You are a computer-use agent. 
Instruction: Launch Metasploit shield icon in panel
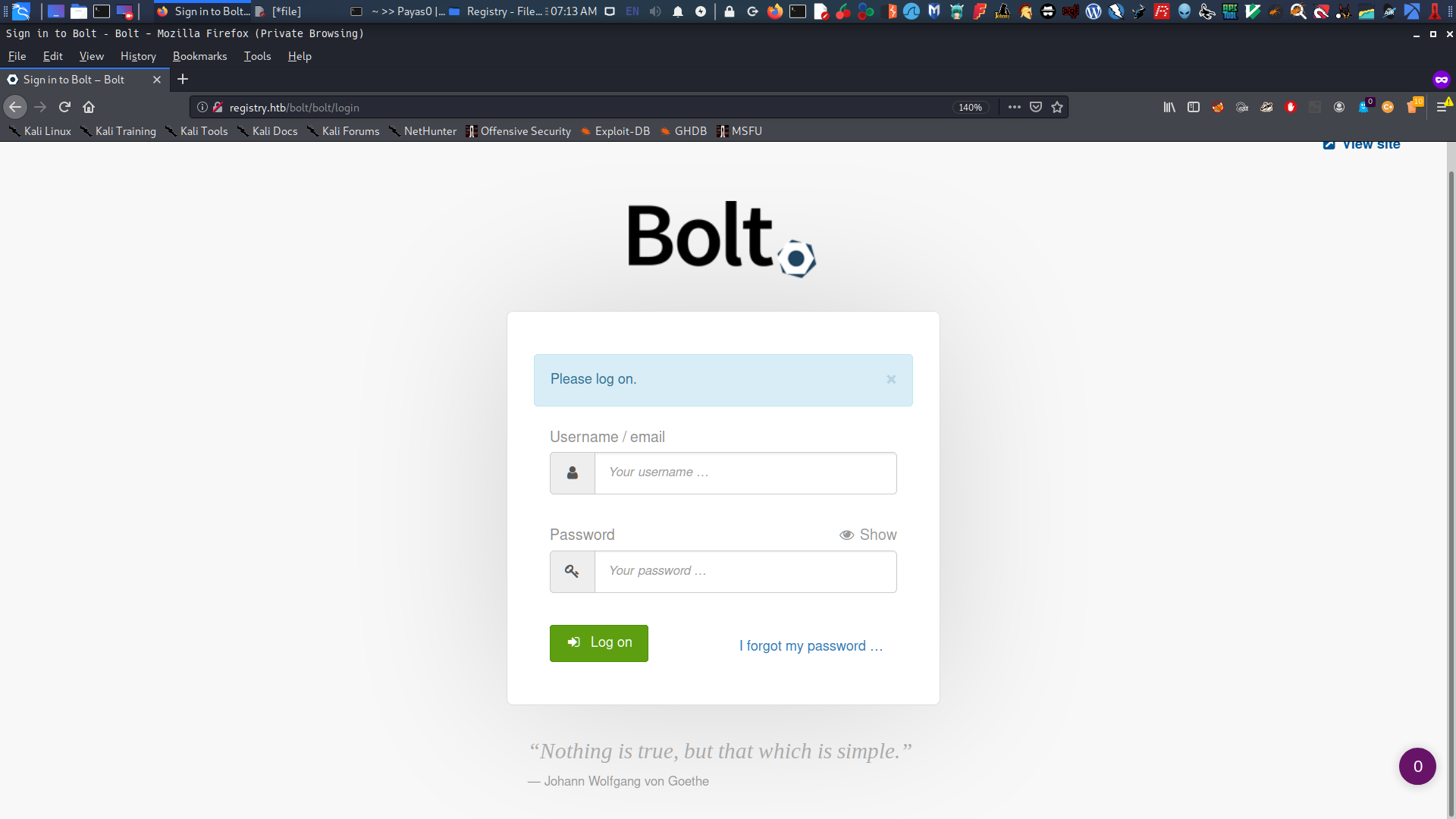click(x=934, y=11)
